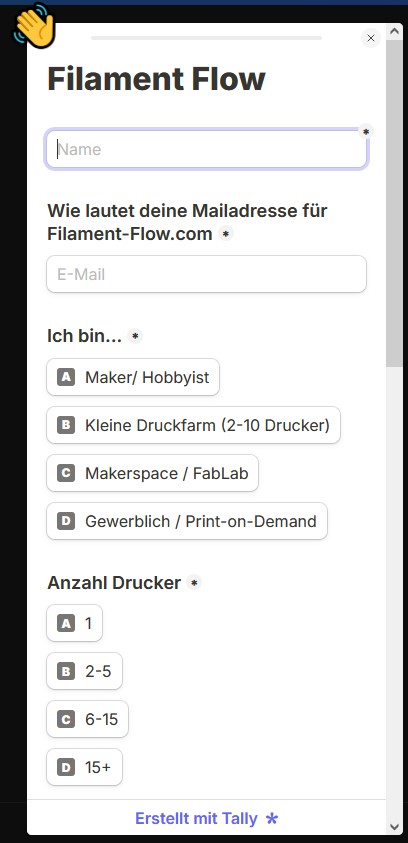Close the Filament Flow form popup
This screenshot has width=408, height=843.
[370, 38]
